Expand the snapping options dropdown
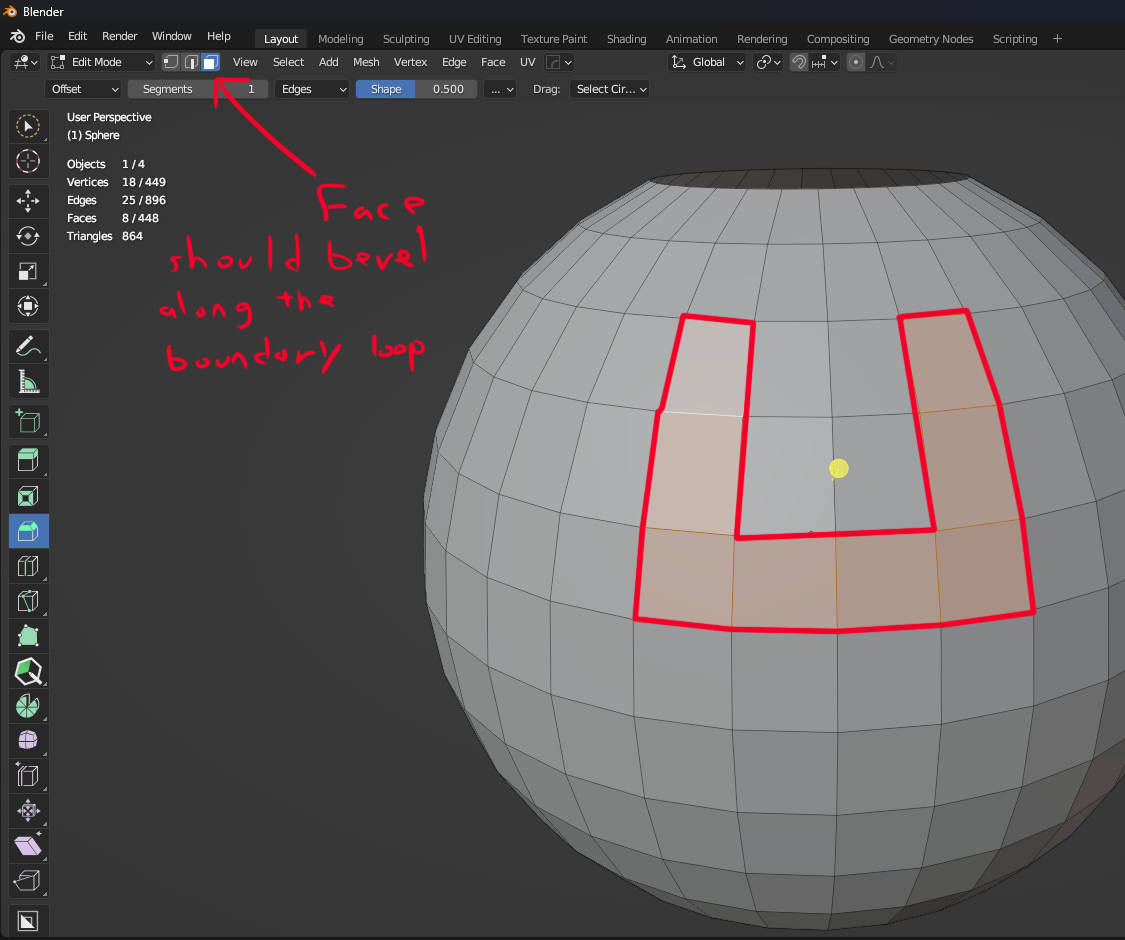Viewport: 1125px width, 940px height. tap(824, 62)
